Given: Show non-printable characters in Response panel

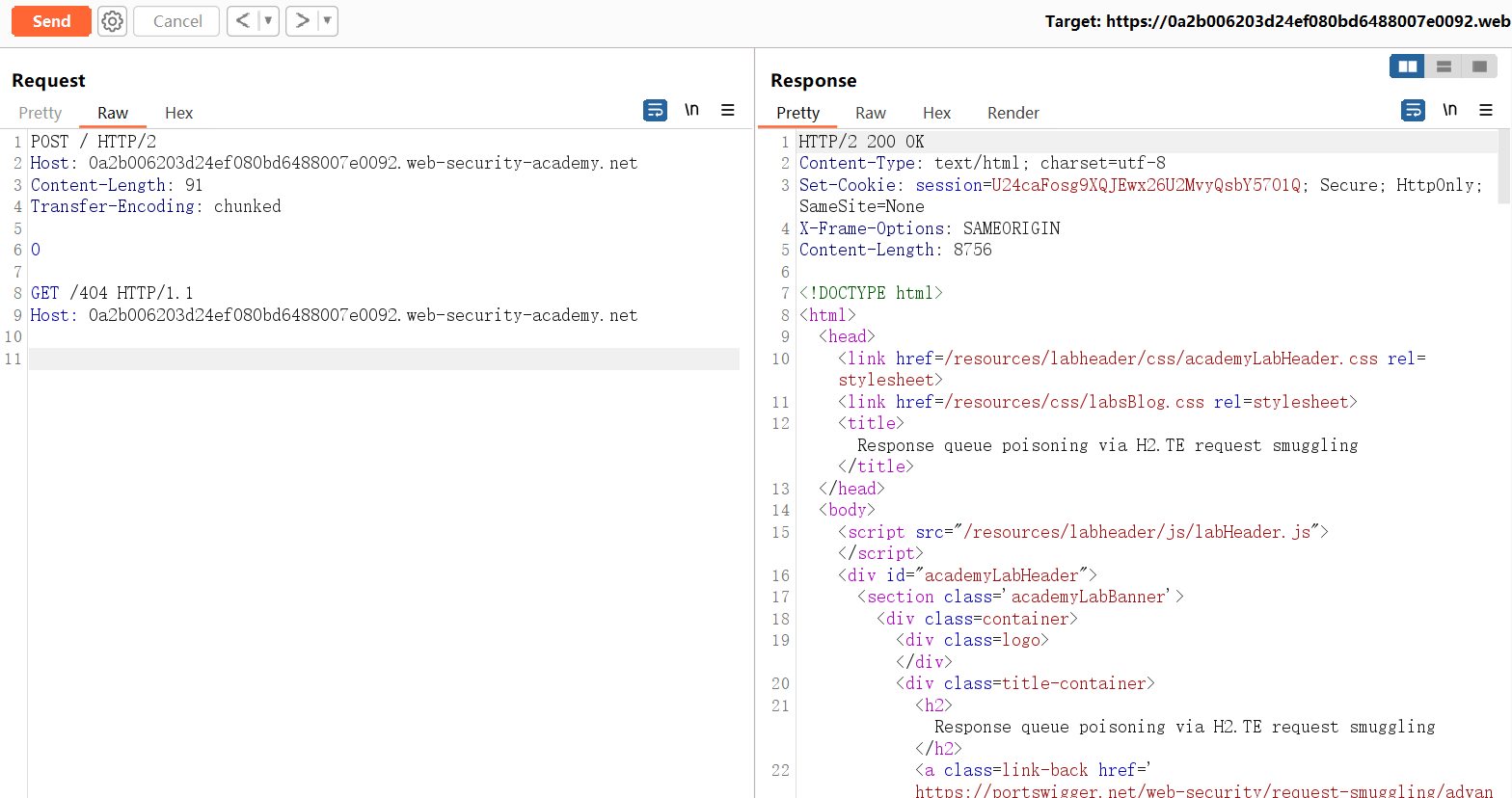Looking at the screenshot, I should click(1449, 110).
